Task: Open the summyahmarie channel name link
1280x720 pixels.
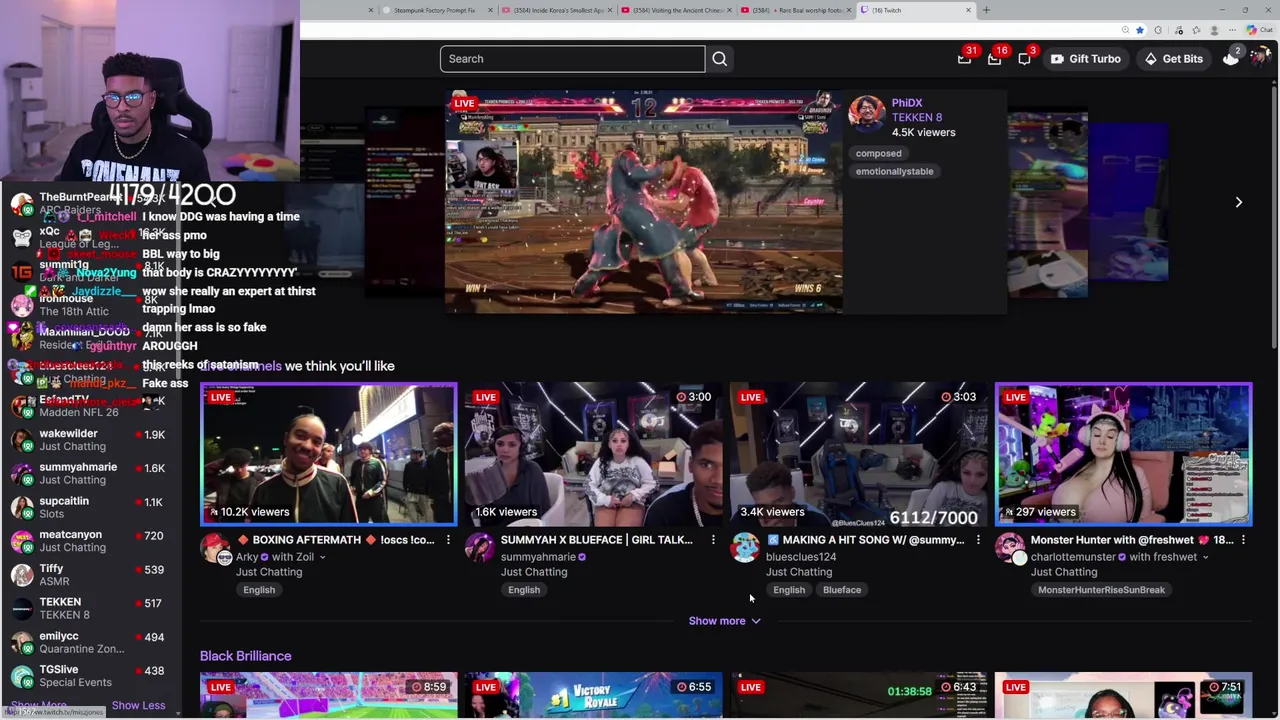Action: tap(538, 557)
